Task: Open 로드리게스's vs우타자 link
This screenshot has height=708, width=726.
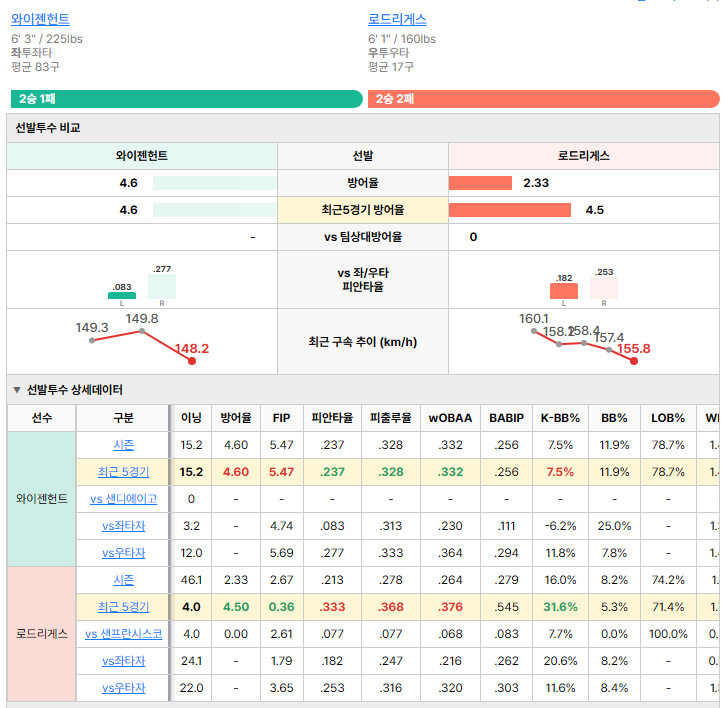Action: pyautogui.click(x=124, y=688)
